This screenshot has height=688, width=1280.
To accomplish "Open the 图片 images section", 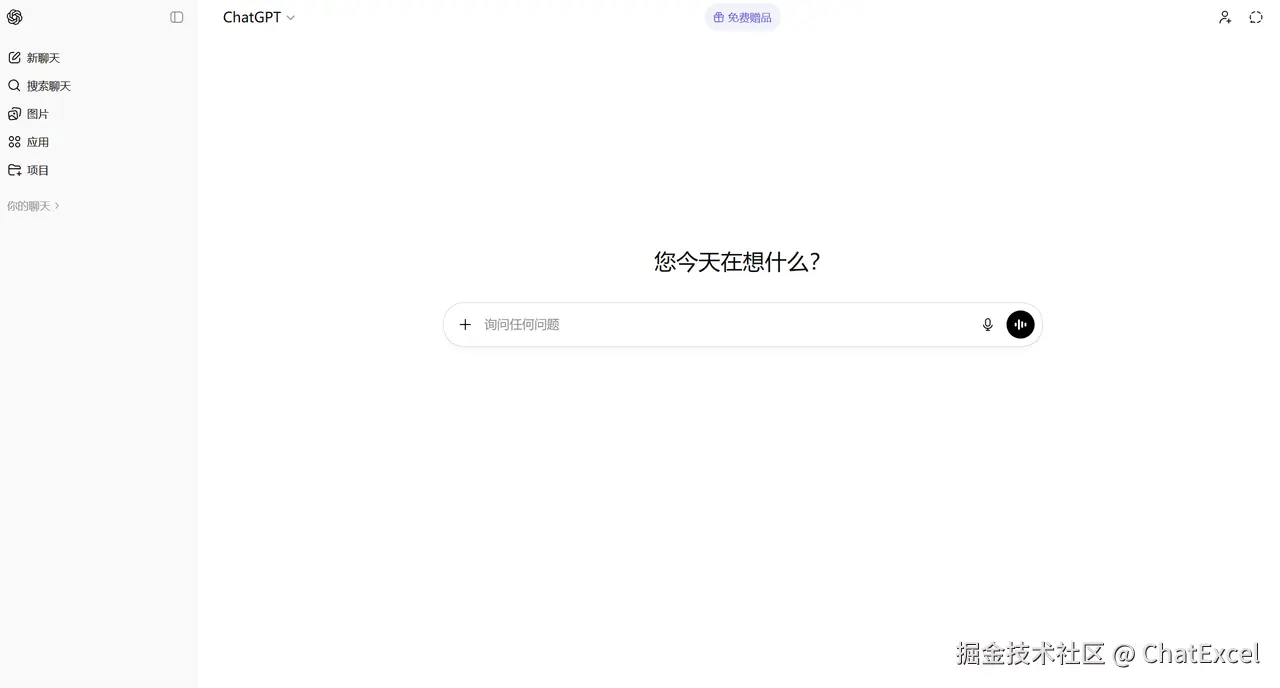I will [28, 114].
